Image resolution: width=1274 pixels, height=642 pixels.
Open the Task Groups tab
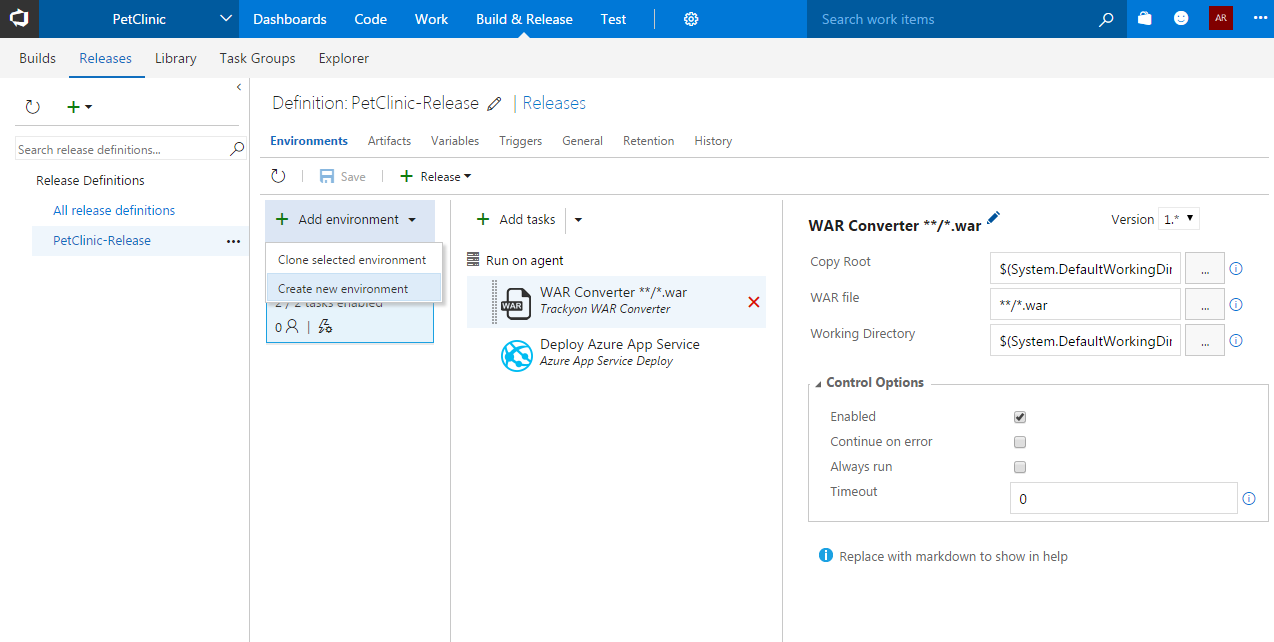(258, 58)
